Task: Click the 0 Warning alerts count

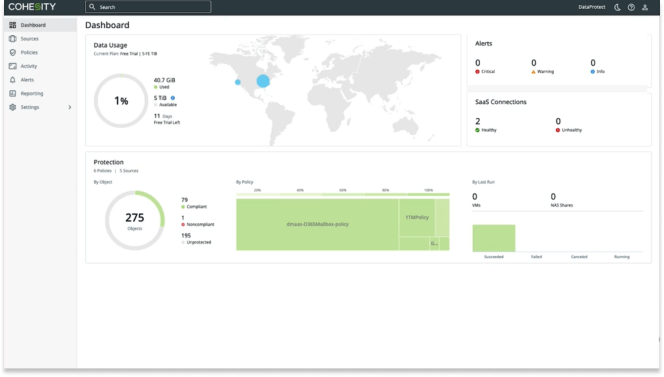Action: 534,63
